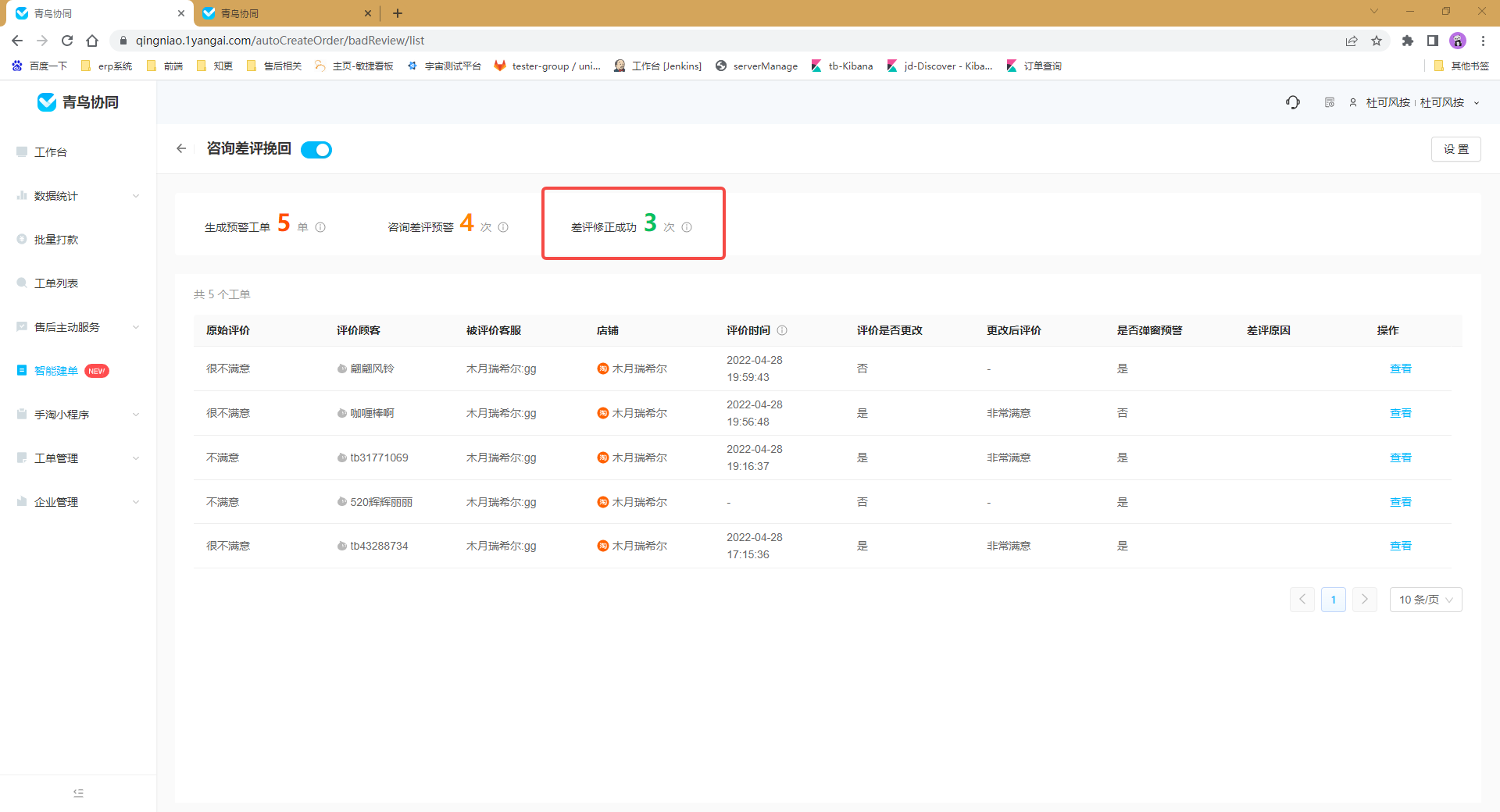
Task: Click 青鸟协同 logo
Action: pos(78,102)
